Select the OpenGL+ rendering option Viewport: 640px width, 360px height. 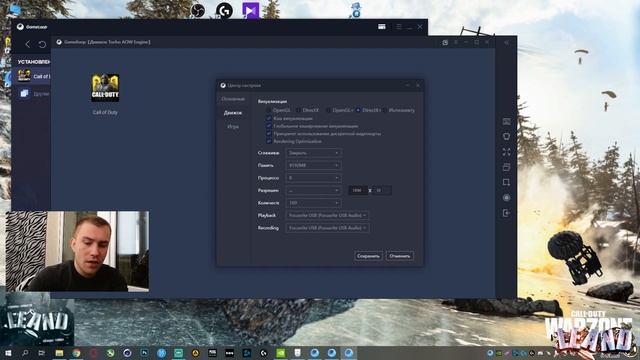click(x=340, y=110)
